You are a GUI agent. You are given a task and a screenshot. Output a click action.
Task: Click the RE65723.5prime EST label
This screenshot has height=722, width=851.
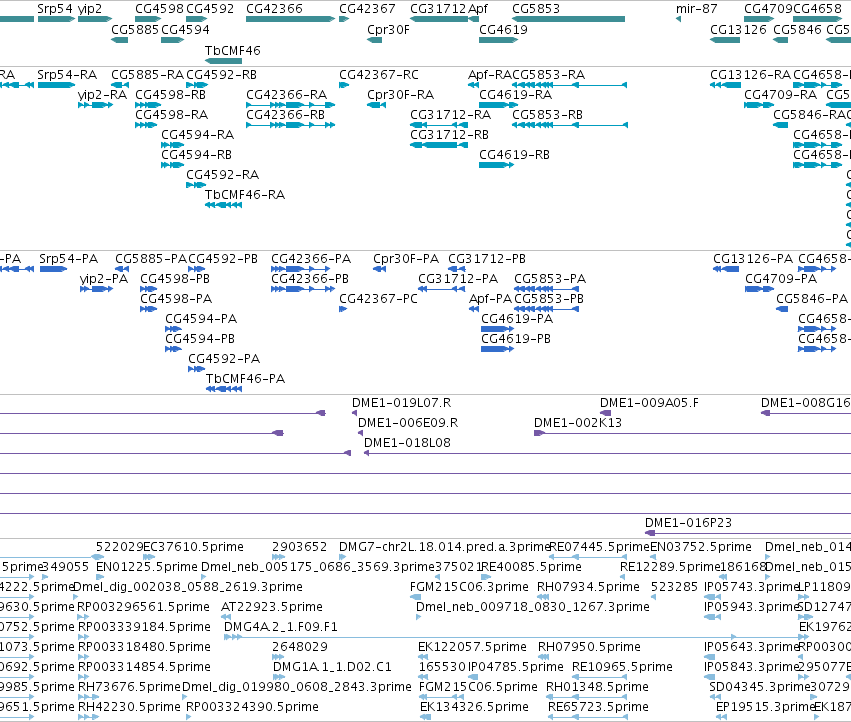[598, 707]
